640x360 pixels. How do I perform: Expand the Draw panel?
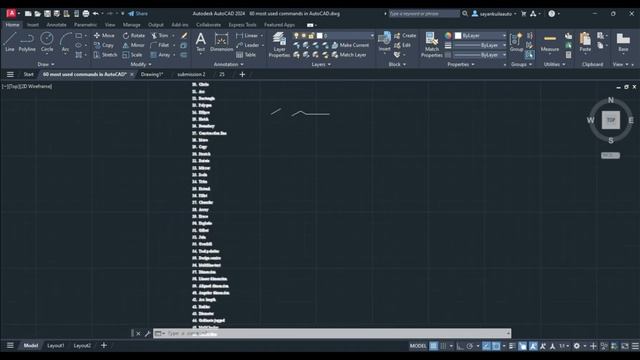point(46,64)
